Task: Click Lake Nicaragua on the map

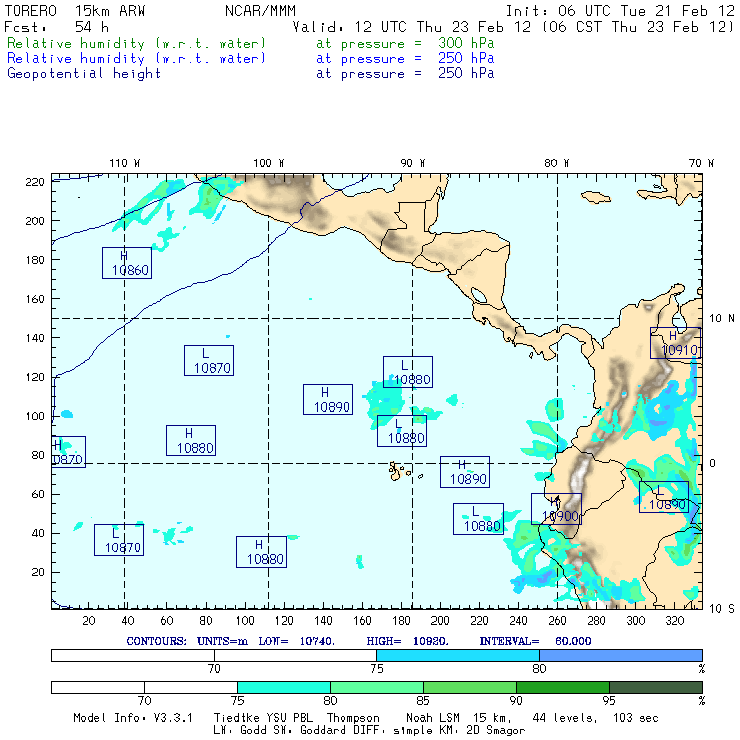Action: 479,295
